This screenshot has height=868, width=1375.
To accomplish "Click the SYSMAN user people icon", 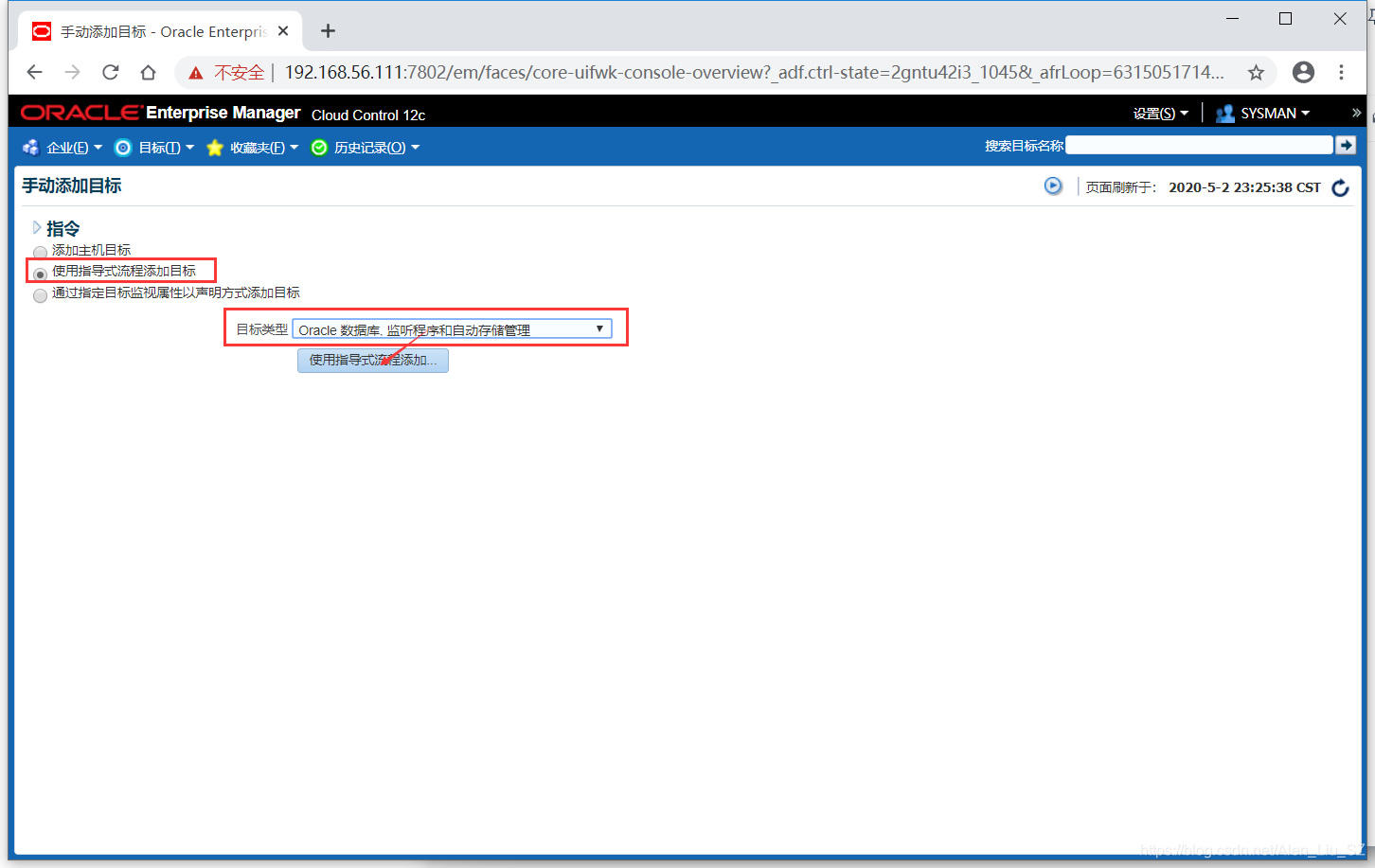I will 1225,114.
